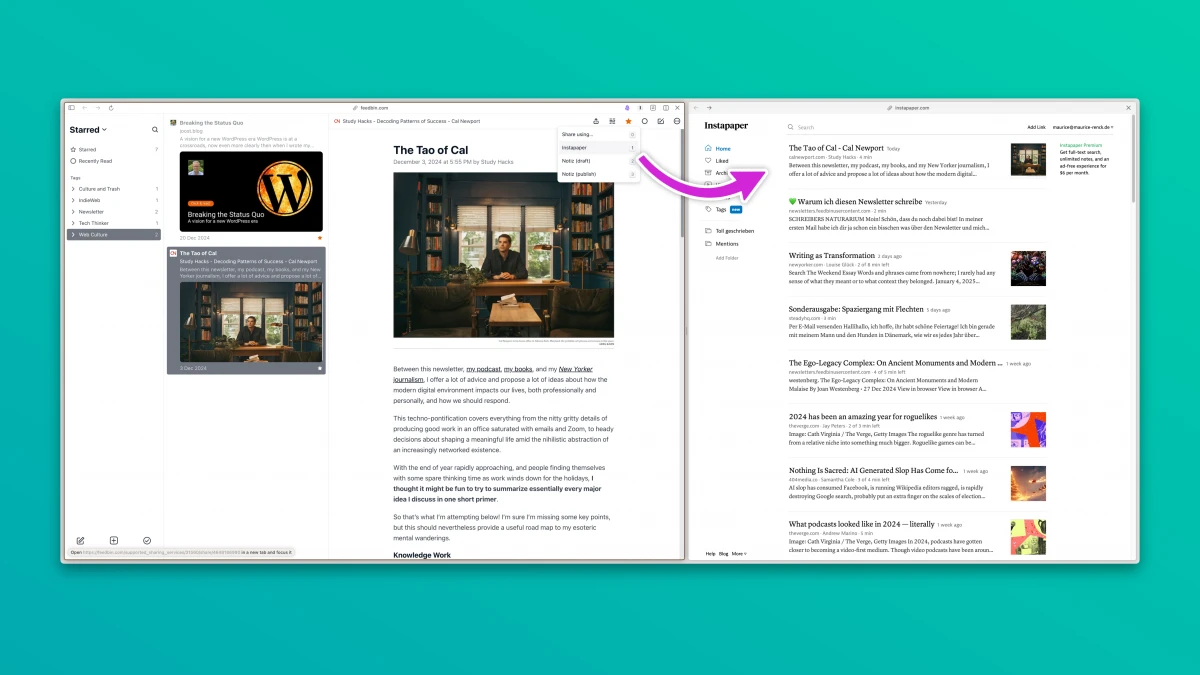Click the purple extension icon in the Feedbin window
This screenshot has height=675, width=1200.
pyautogui.click(x=627, y=107)
